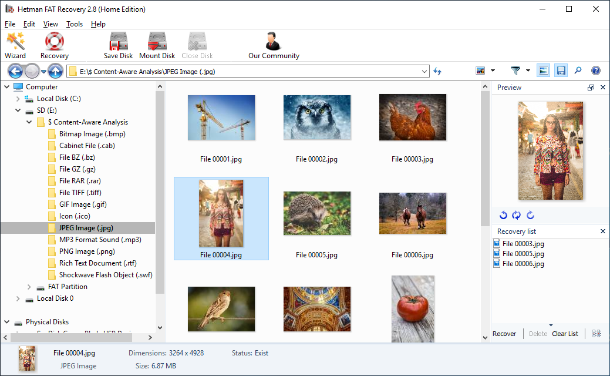Refresh the current folder view

click(x=437, y=71)
